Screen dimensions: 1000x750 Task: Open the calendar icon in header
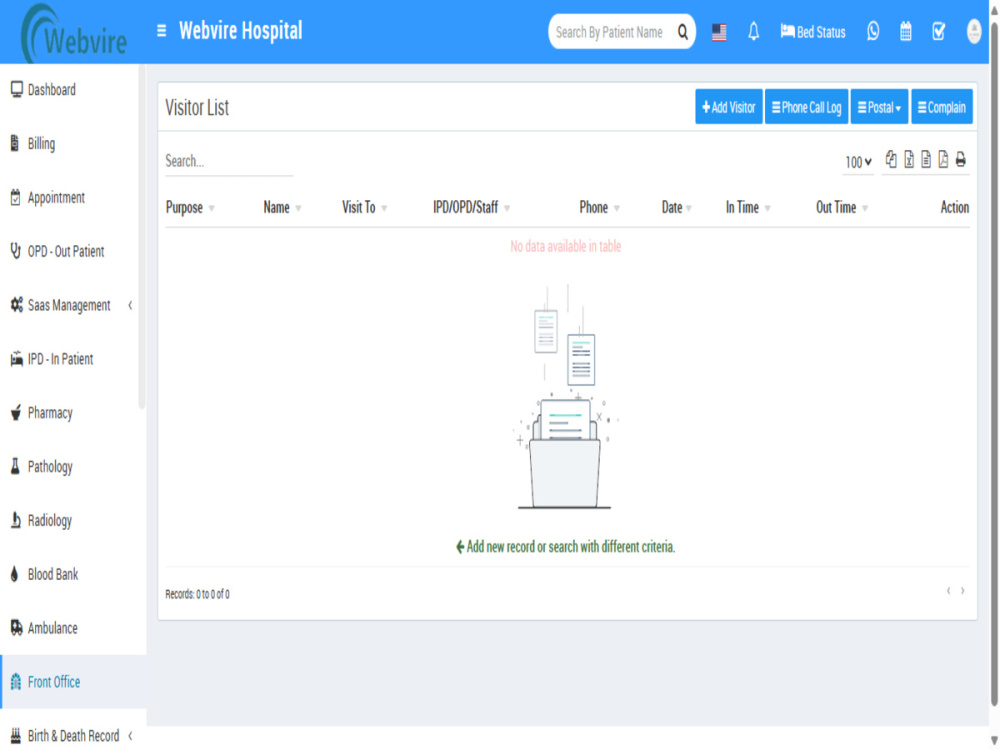tap(906, 31)
